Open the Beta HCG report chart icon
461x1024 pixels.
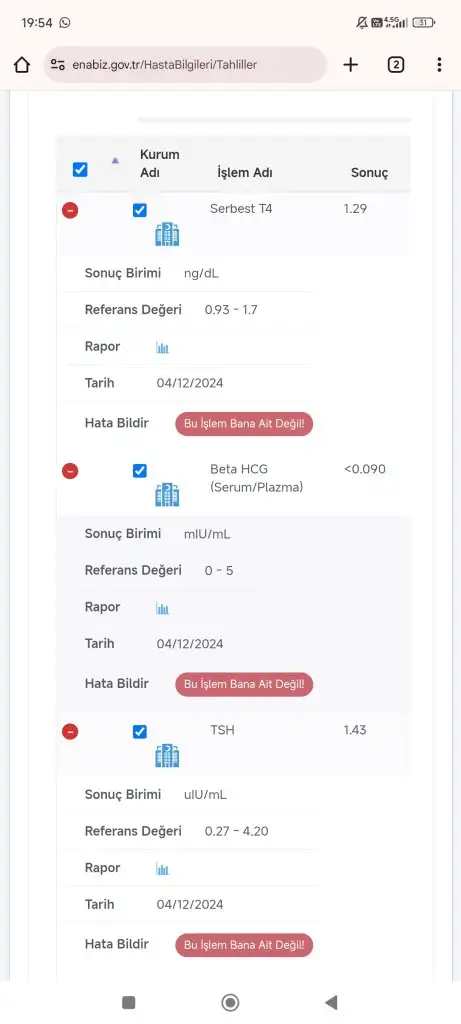(163, 608)
